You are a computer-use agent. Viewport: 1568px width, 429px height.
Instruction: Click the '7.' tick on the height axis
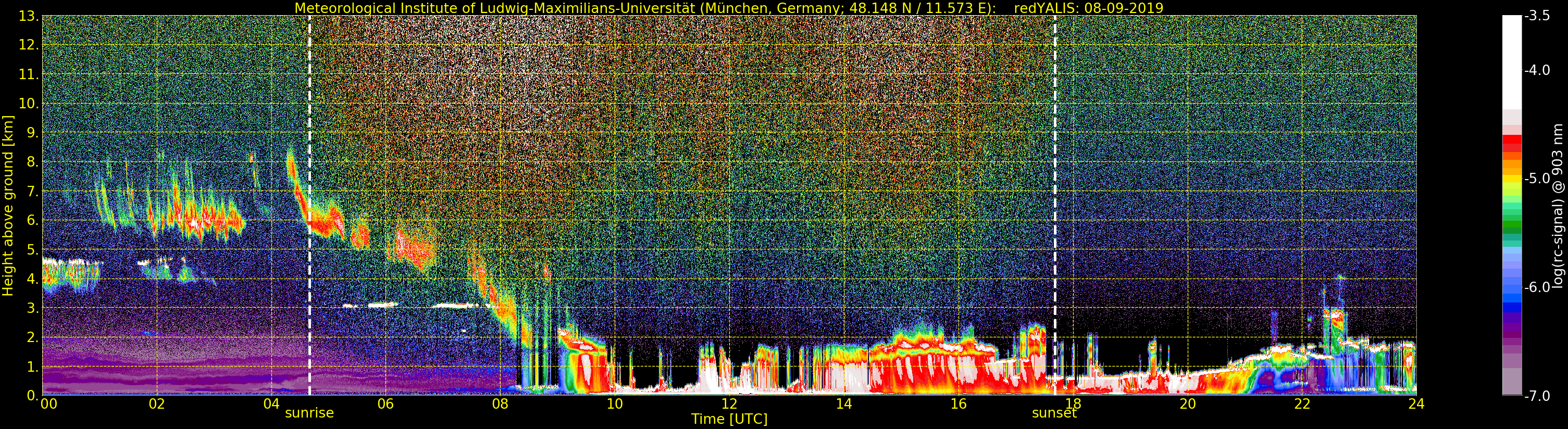click(32, 191)
